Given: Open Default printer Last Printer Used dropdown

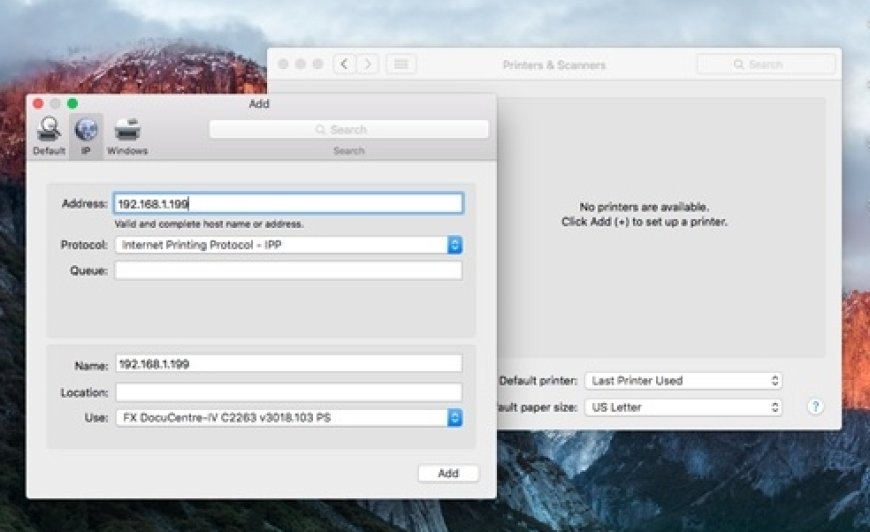Looking at the screenshot, I should [684, 381].
